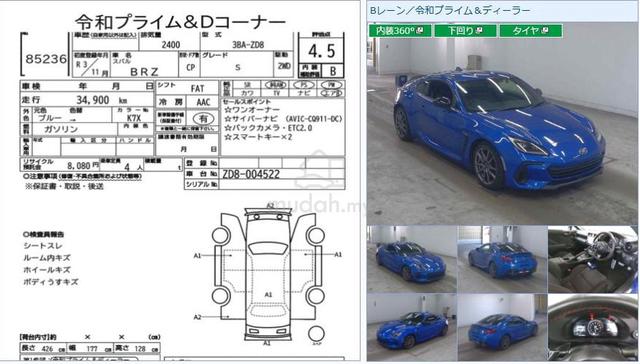Click the shift type FAT
The height and width of the screenshot is (364, 640).
198,89
